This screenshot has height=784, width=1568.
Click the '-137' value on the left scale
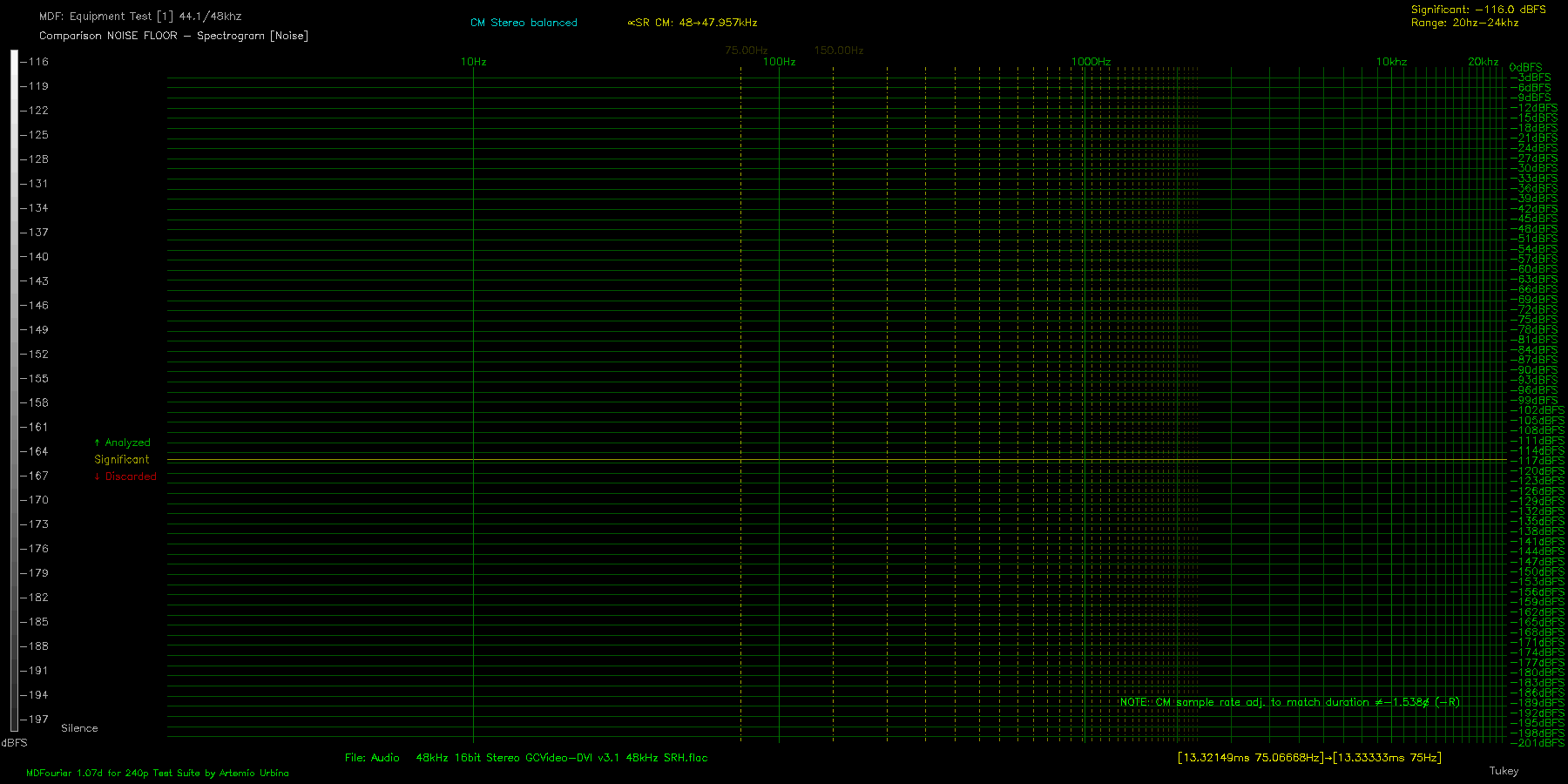tap(35, 233)
